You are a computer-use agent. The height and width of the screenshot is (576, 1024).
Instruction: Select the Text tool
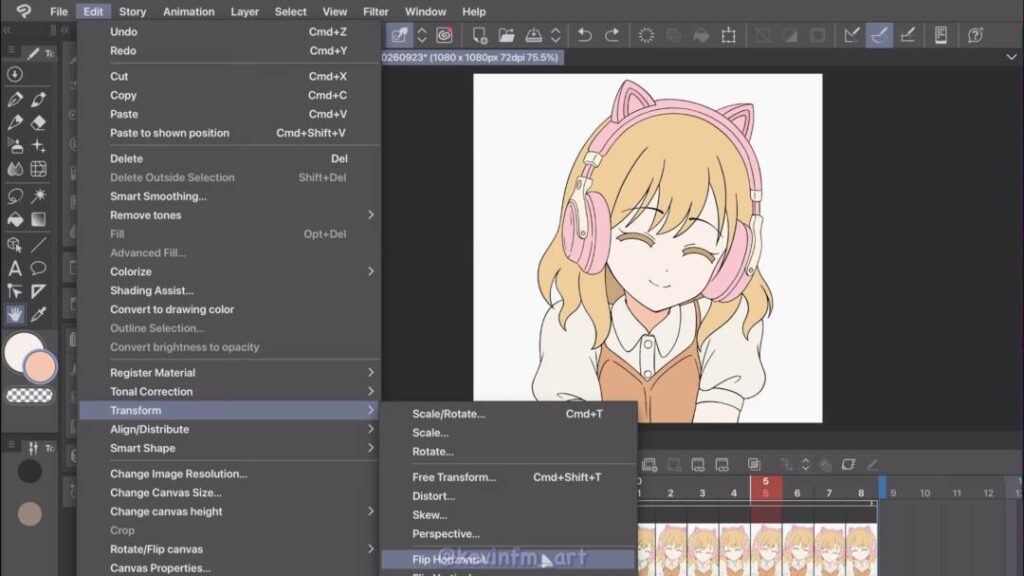[14, 268]
